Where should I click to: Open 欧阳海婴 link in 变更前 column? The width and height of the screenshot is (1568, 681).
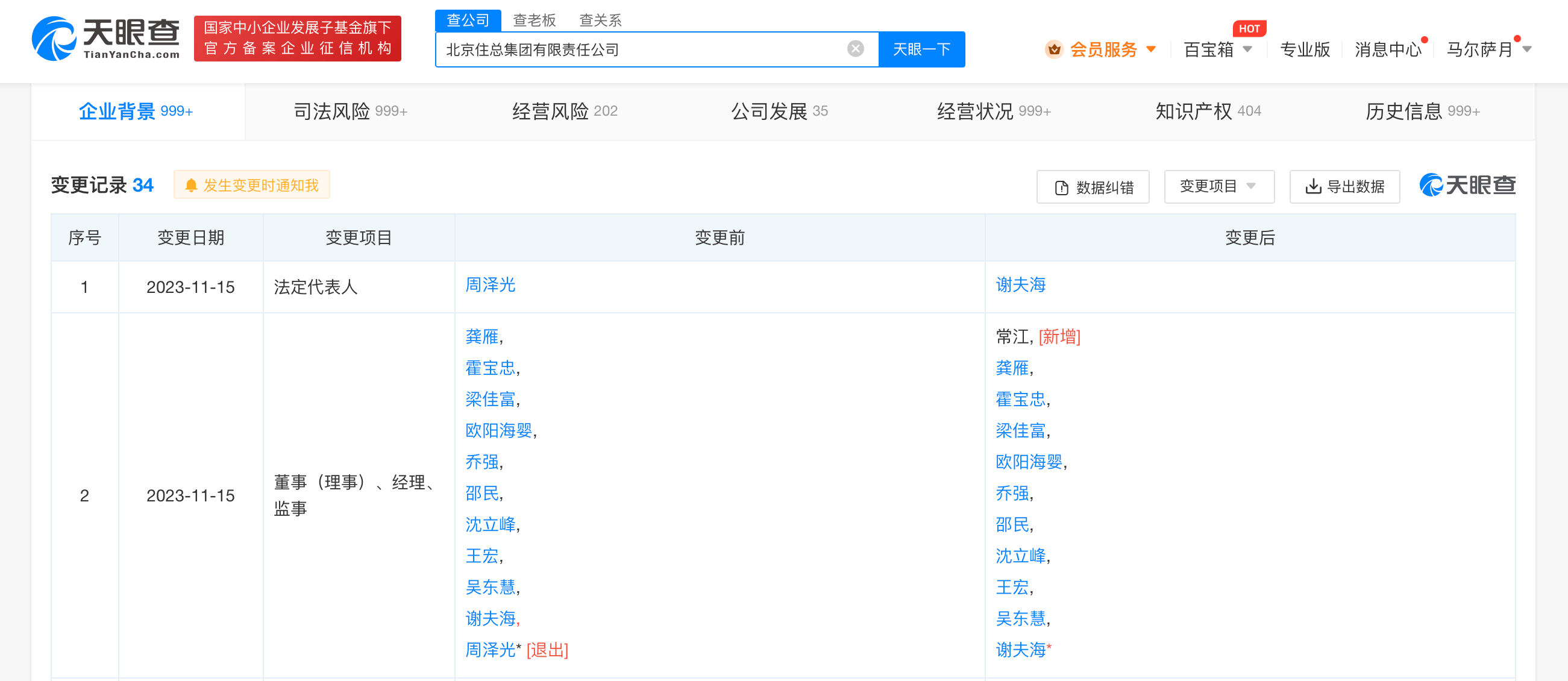499,430
